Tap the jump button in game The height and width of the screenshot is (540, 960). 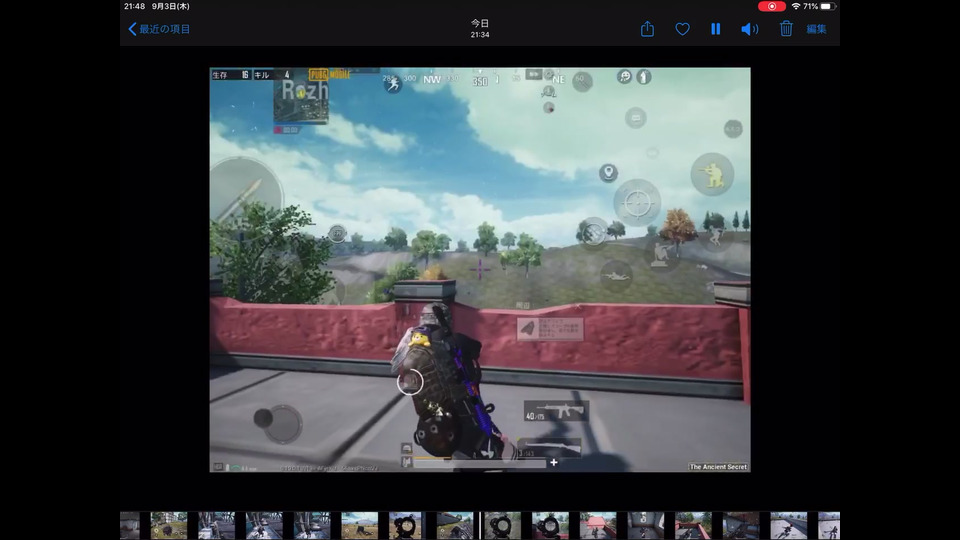point(715,236)
